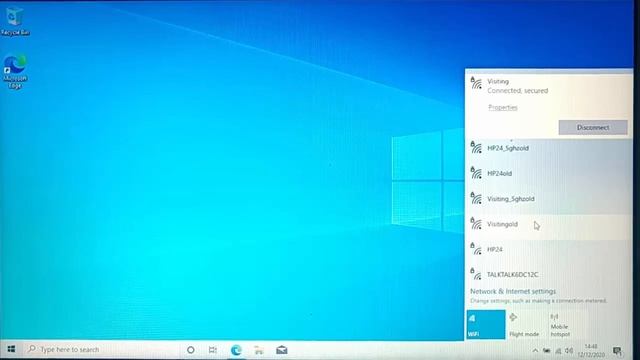Select the HP24old network
This screenshot has height=360, width=640.
click(549, 173)
